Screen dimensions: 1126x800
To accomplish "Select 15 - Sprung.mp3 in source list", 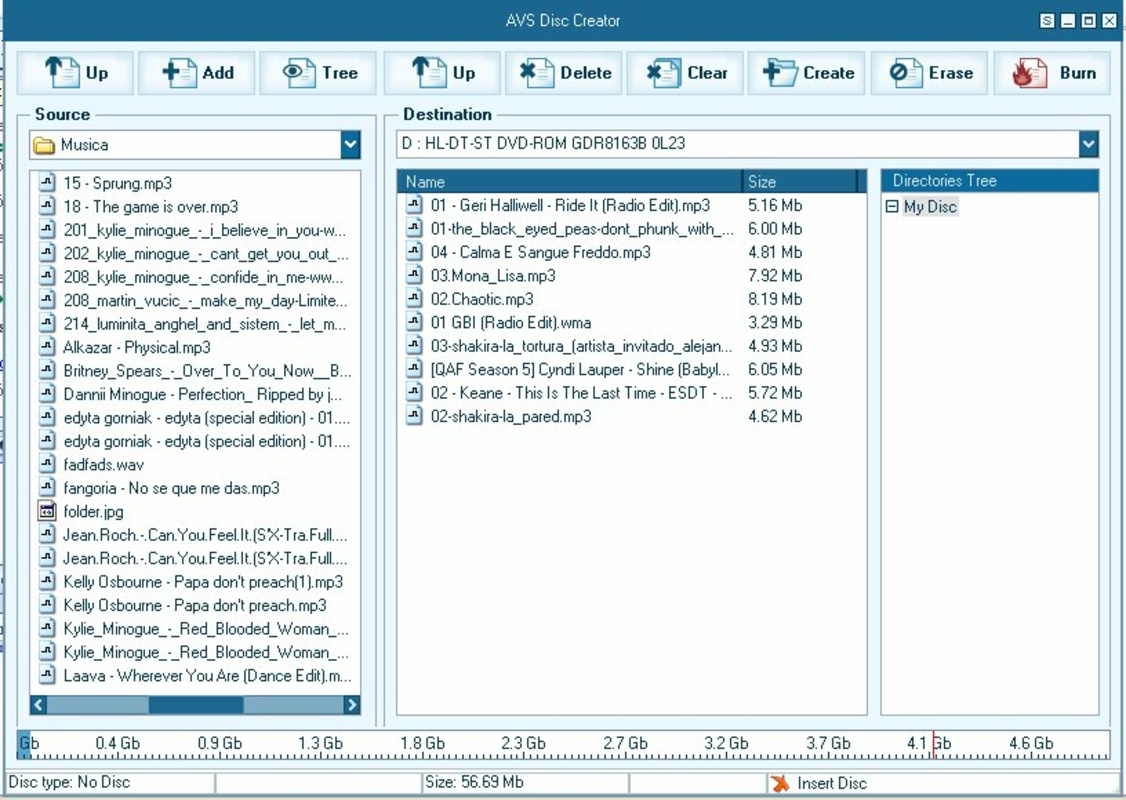I will click(x=118, y=183).
